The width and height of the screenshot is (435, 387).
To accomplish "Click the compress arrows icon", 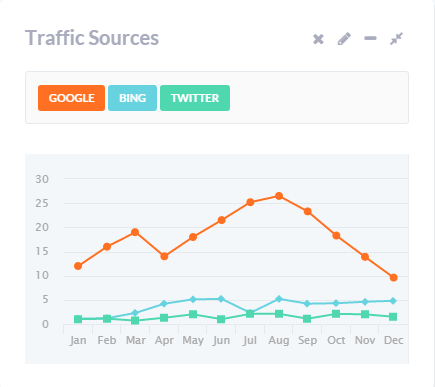I will [x=396, y=39].
